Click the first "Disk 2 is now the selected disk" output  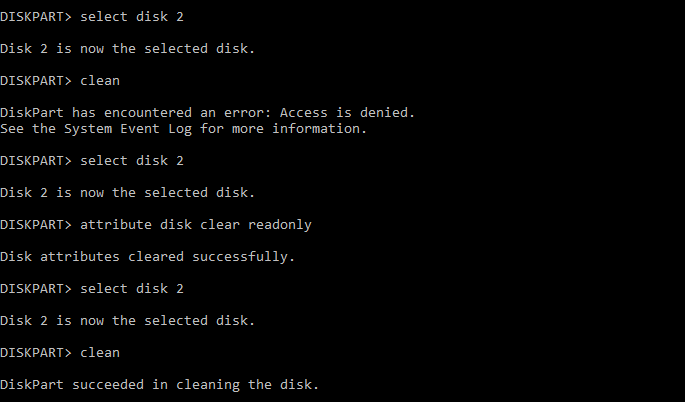tap(128, 48)
